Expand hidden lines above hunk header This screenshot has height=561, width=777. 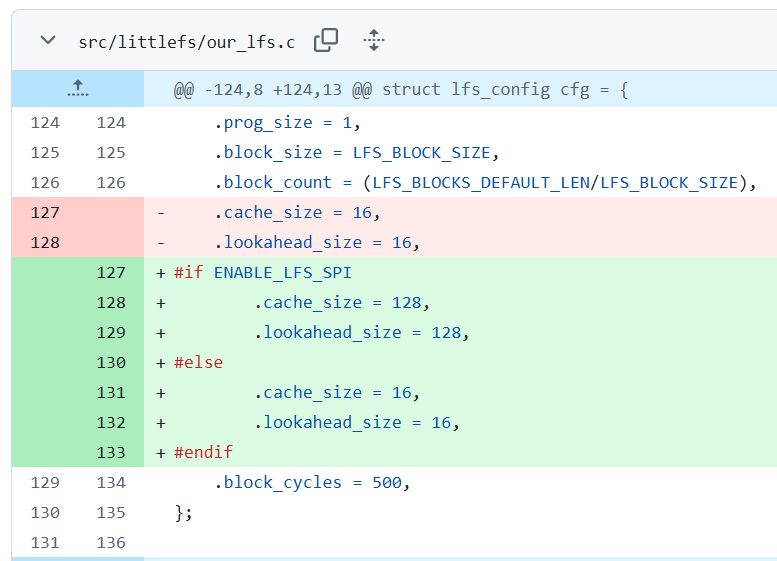[x=78, y=89]
